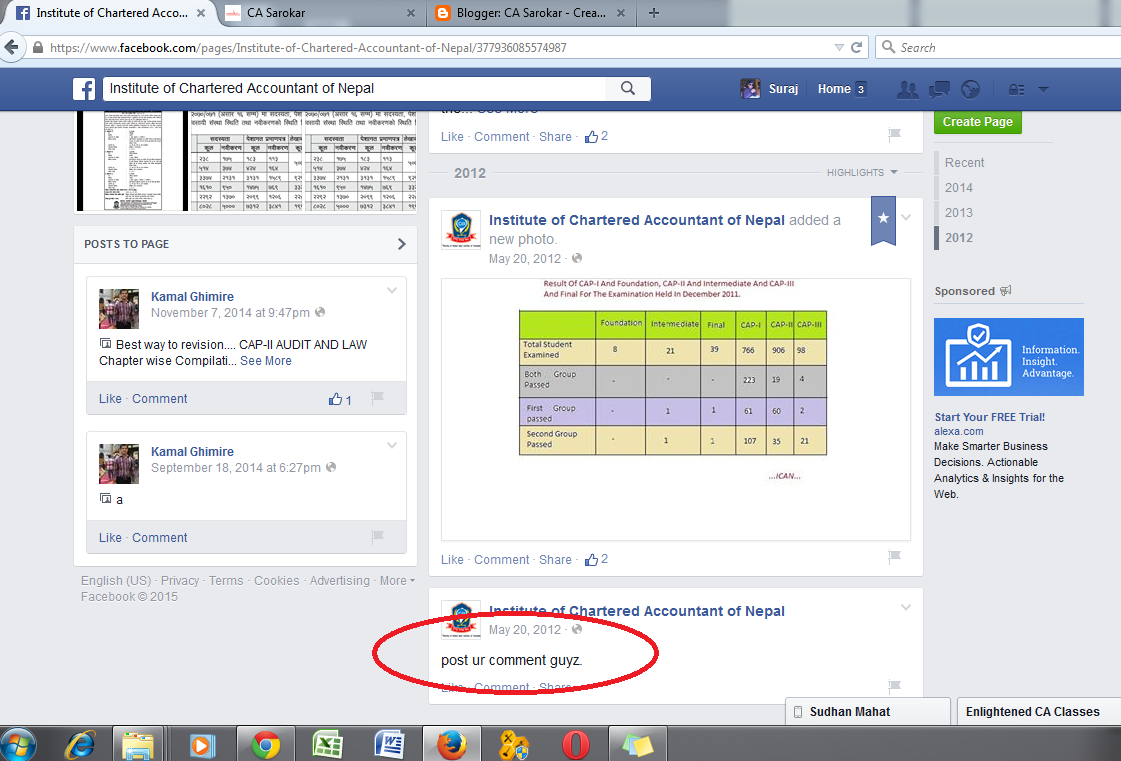Click Suraj's profile picture in header
Screen dimensions: 1121x761
(750, 89)
